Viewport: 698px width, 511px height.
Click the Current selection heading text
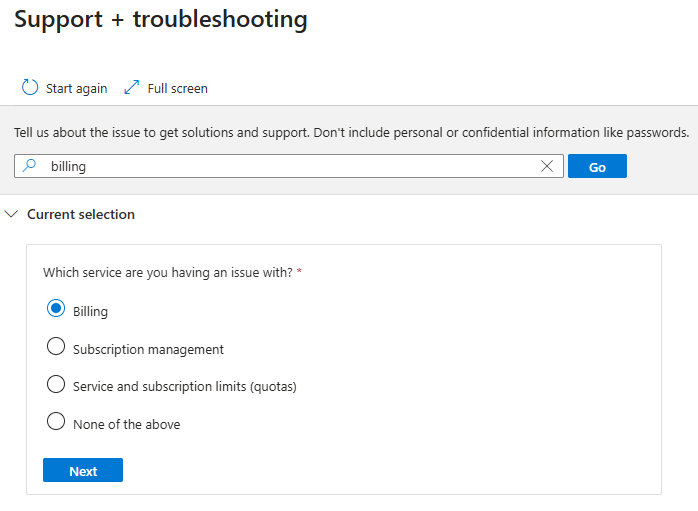point(81,215)
